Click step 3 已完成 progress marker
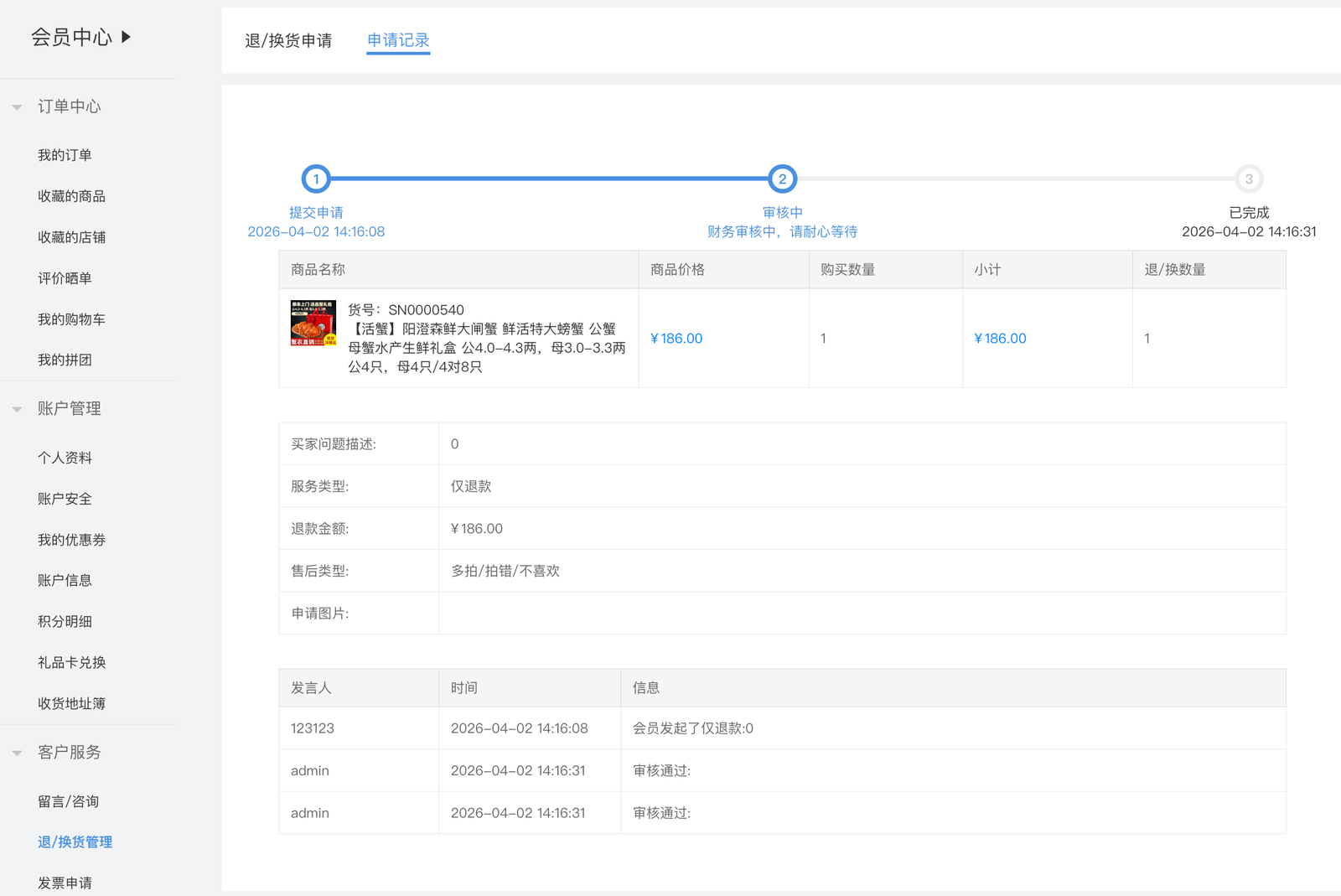 1248,179
